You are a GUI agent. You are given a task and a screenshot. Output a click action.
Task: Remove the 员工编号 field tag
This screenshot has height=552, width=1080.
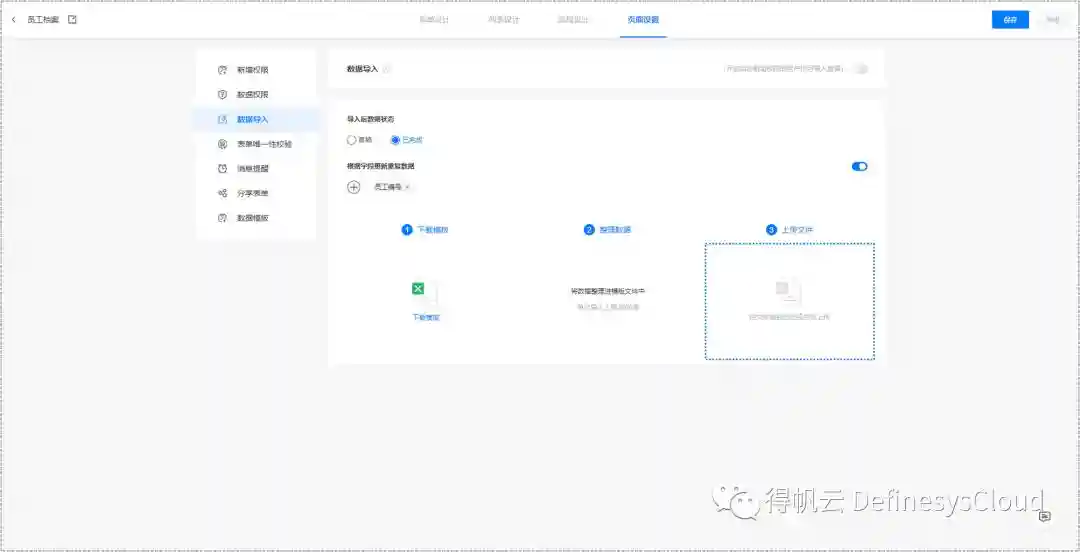(x=407, y=187)
